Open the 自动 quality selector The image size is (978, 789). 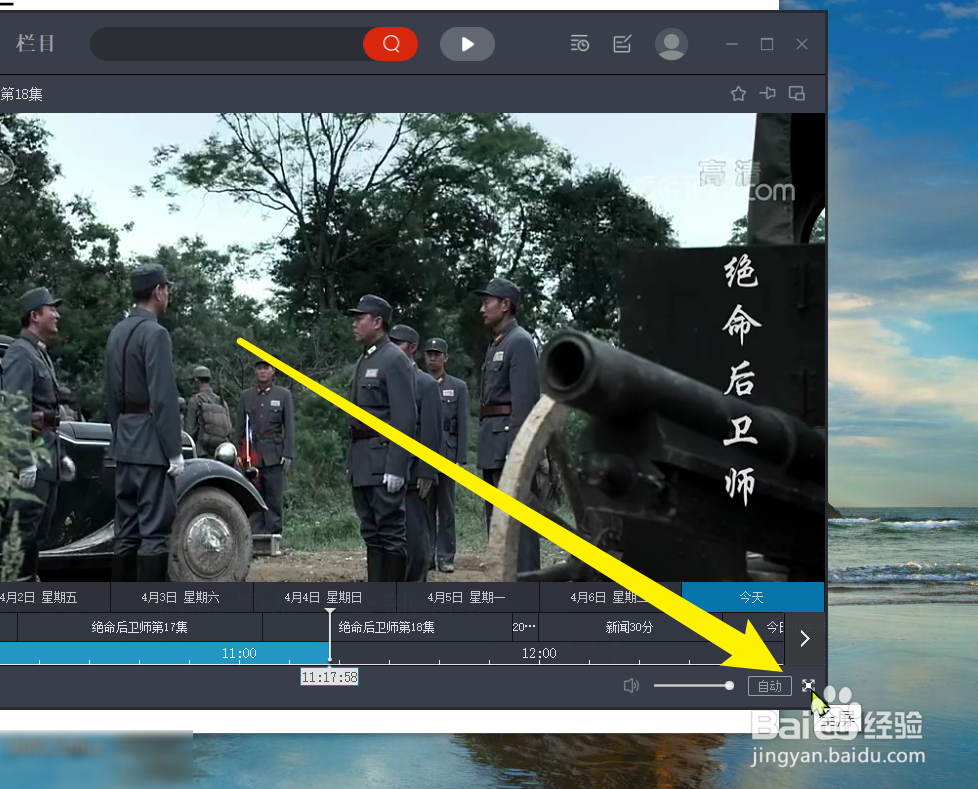click(x=770, y=686)
